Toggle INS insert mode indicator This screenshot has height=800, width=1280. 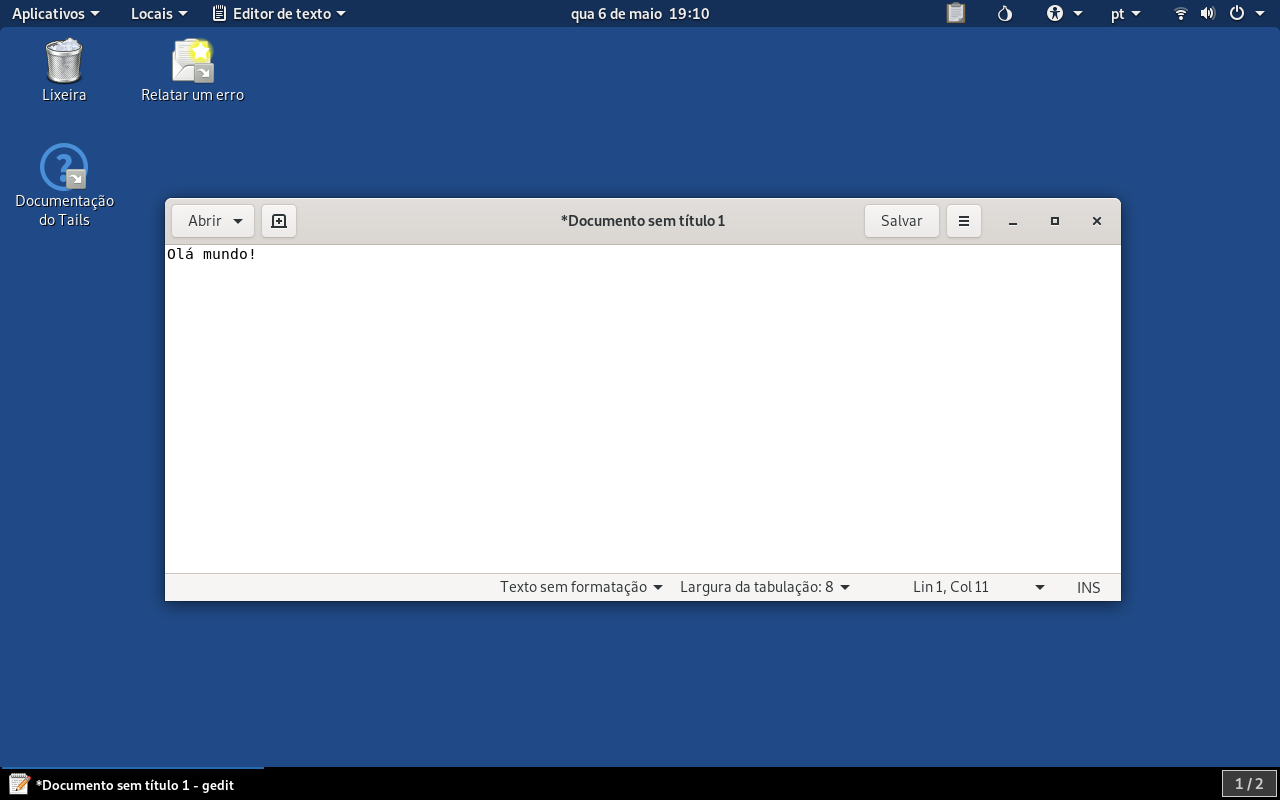1089,587
